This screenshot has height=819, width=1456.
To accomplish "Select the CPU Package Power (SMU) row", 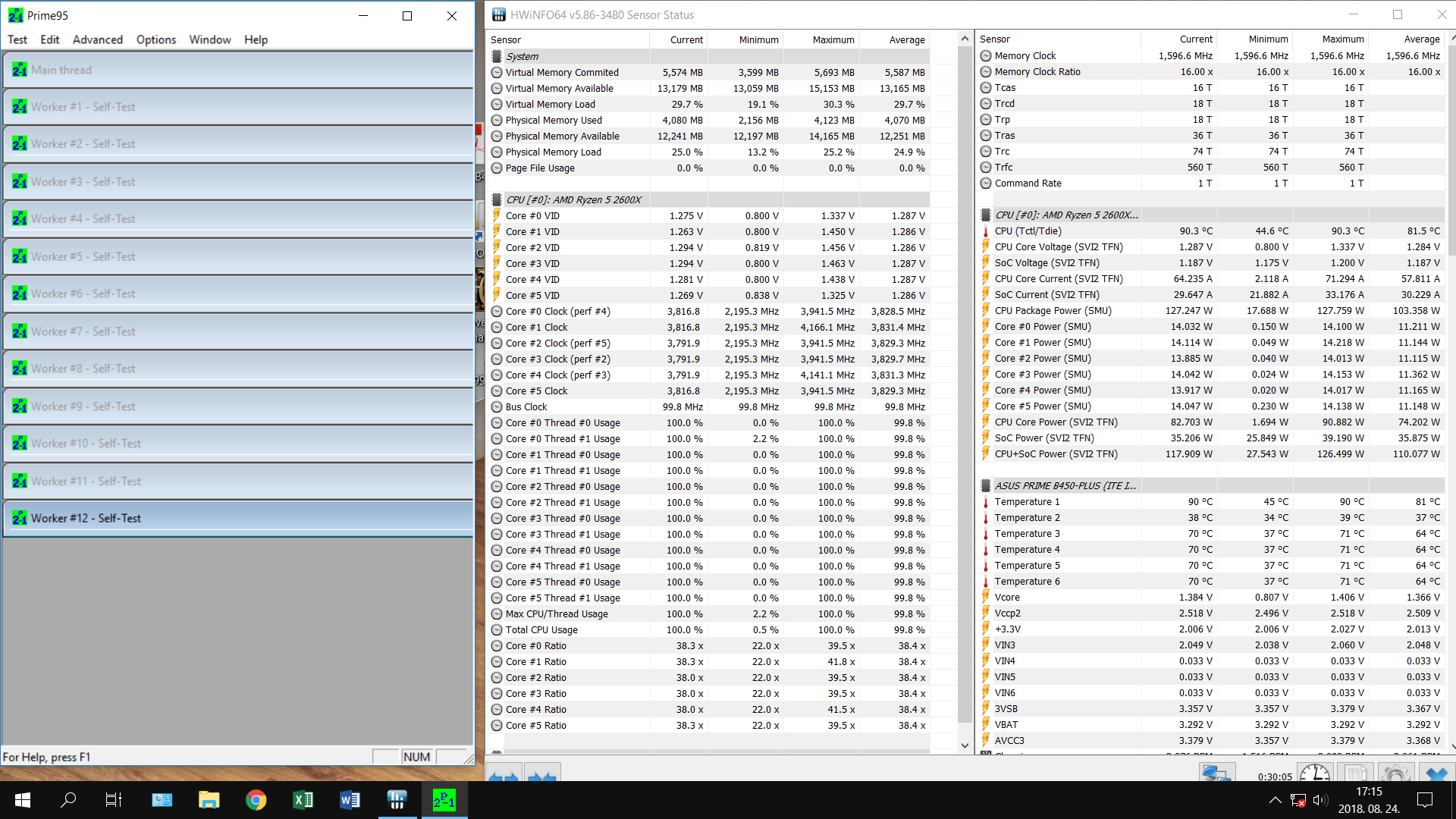I will 1211,311.
